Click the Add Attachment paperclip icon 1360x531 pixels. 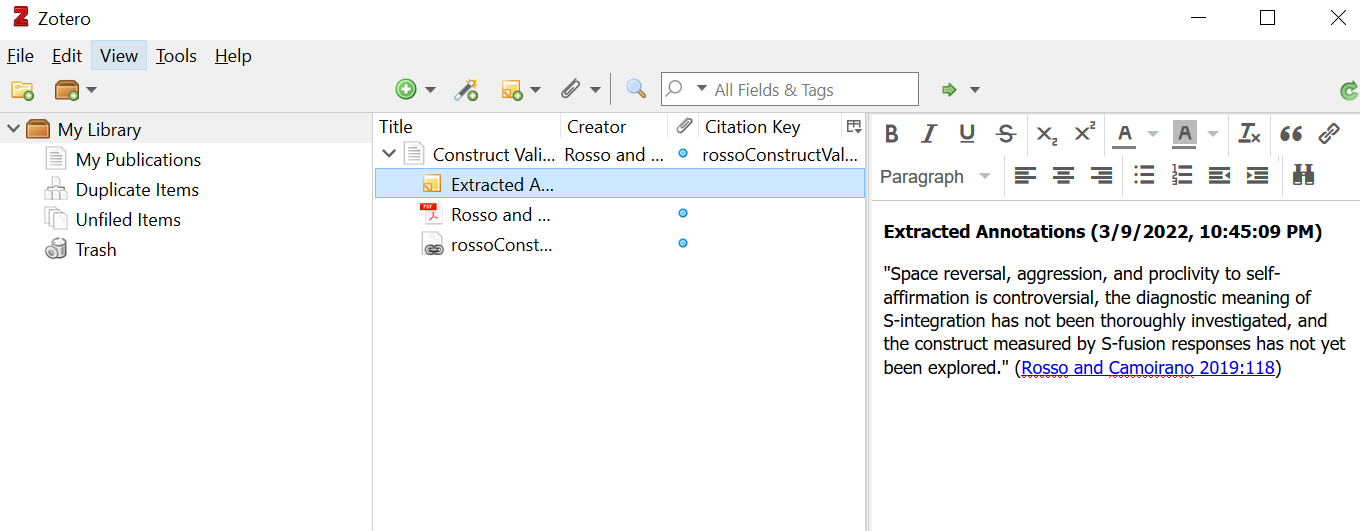[x=571, y=90]
